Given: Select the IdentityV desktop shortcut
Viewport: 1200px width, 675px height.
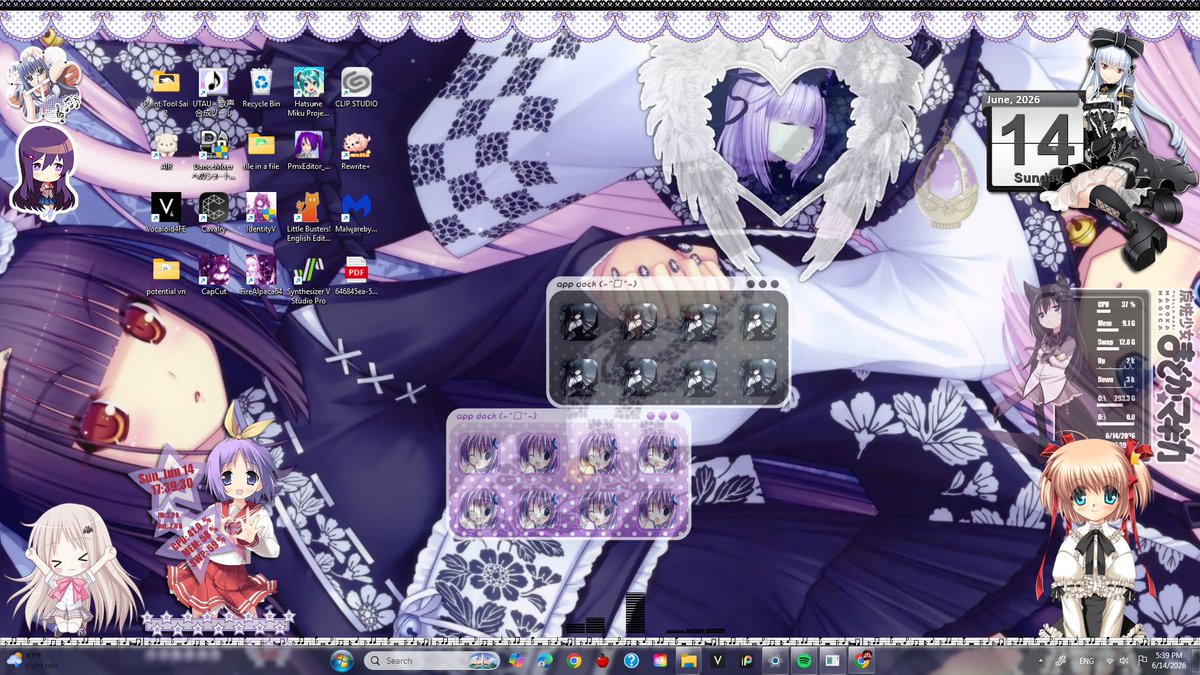Looking at the screenshot, I should click(x=261, y=213).
